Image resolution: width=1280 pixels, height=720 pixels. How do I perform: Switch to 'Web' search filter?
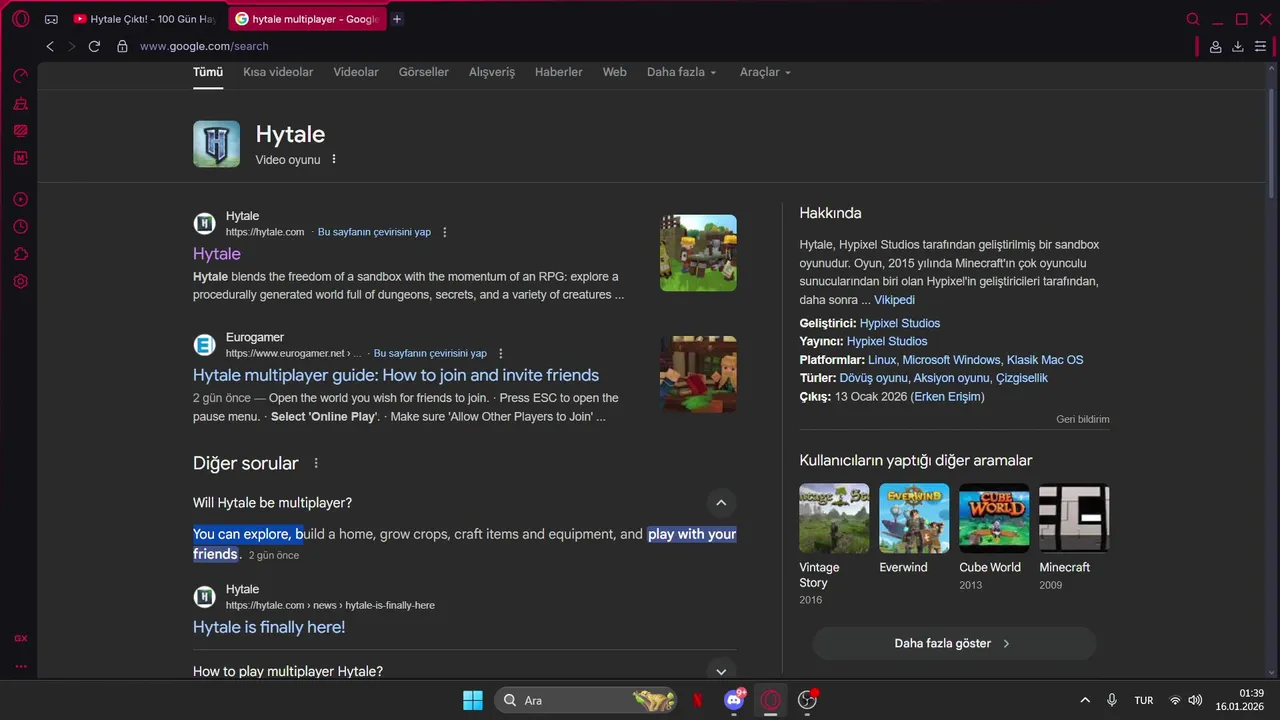pos(615,72)
